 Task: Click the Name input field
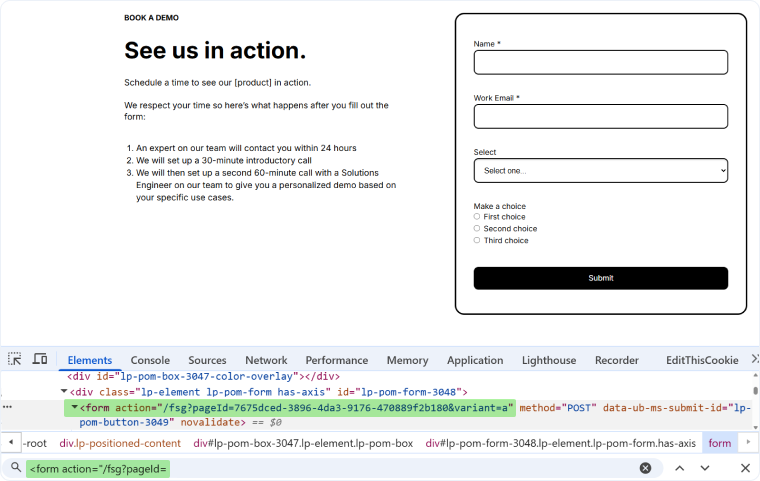(x=601, y=63)
